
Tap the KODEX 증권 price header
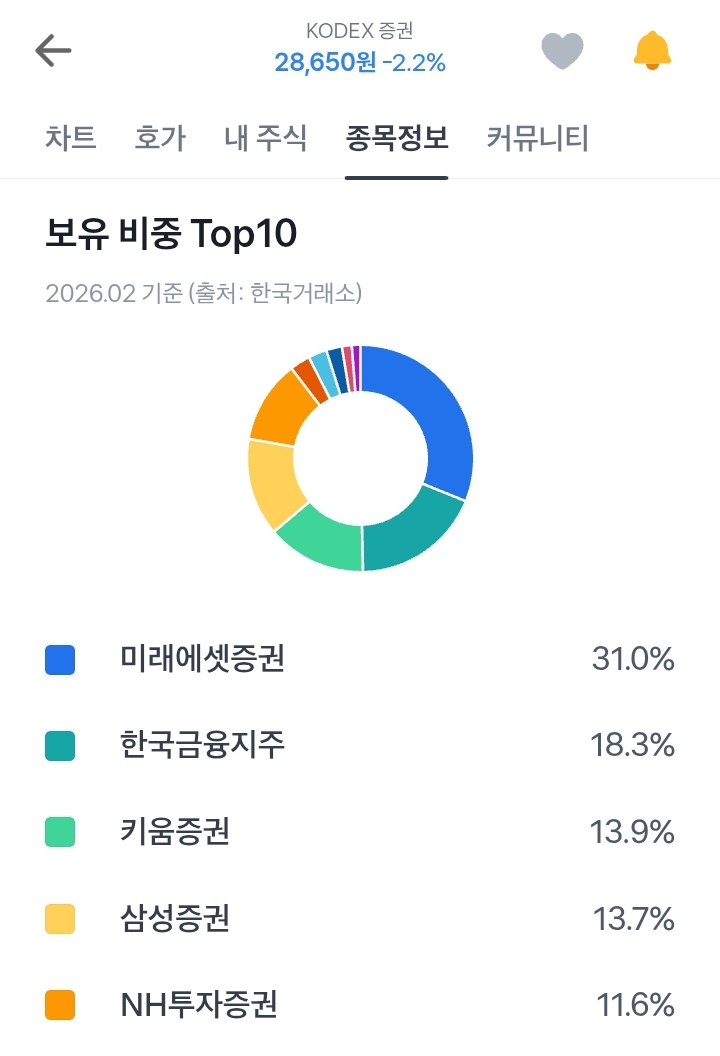click(x=360, y=50)
